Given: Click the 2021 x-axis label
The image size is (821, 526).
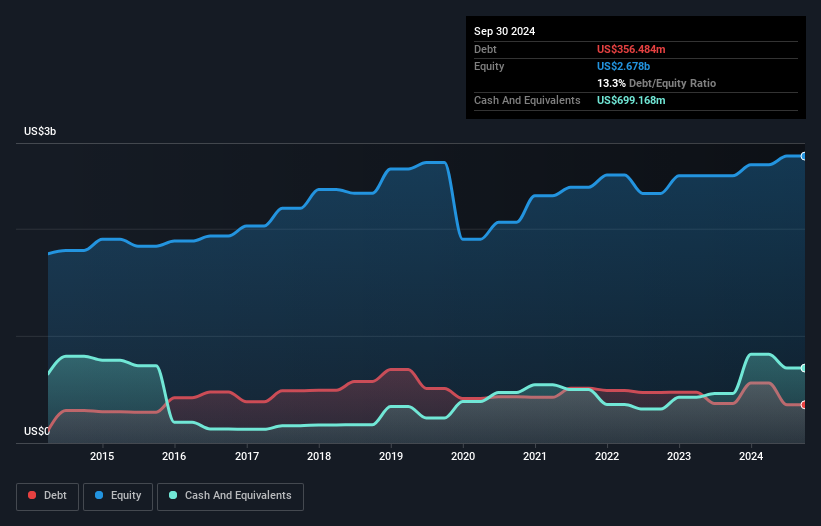Looking at the screenshot, I should 535,456.
